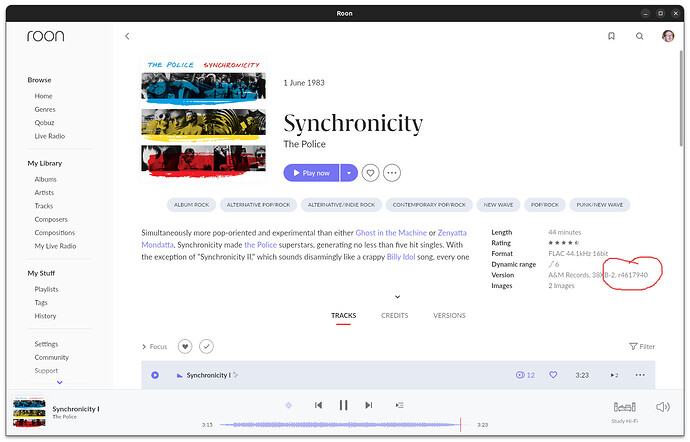
Task: Open Playlists under My Stuff
Action: (46, 290)
